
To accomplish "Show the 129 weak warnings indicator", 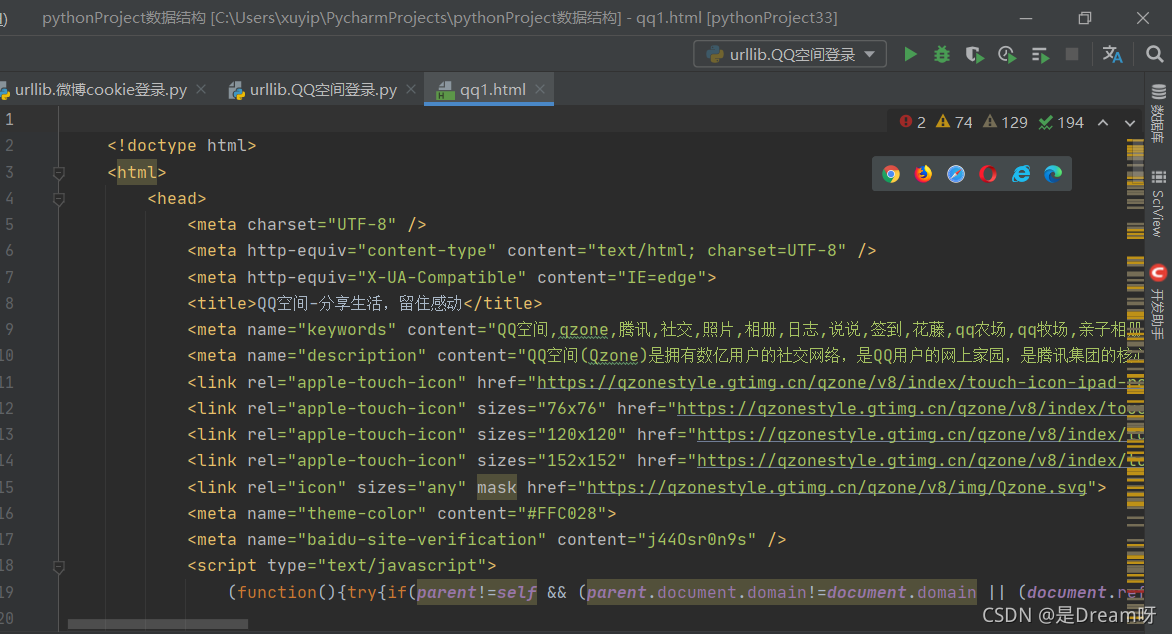I will [1005, 122].
